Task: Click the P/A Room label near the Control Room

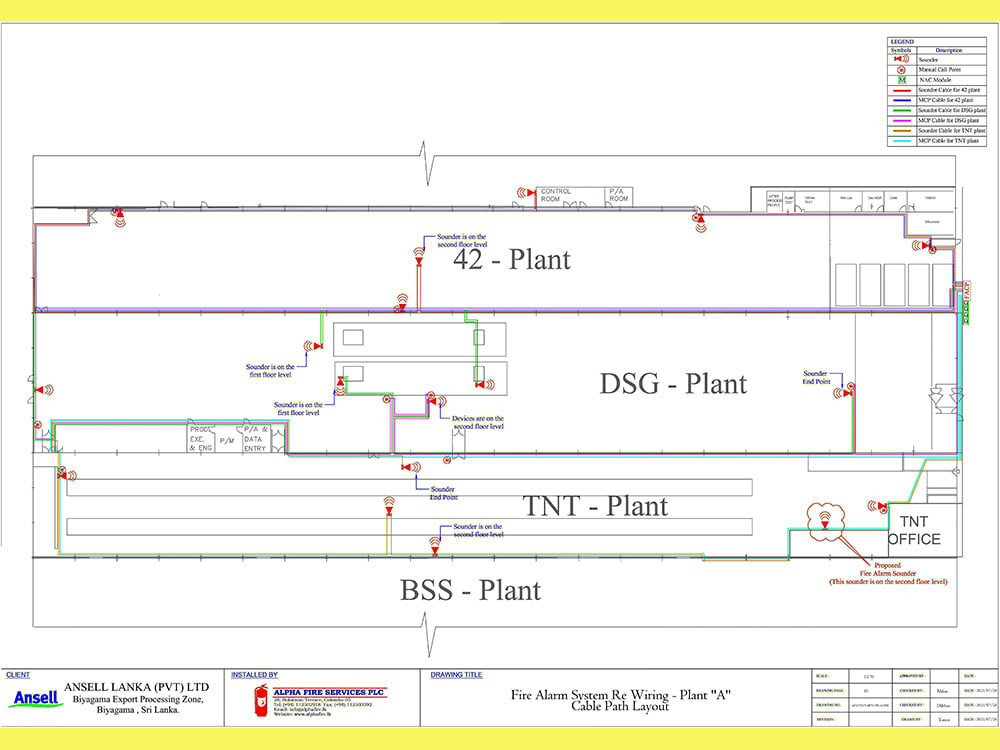Action: [617, 192]
